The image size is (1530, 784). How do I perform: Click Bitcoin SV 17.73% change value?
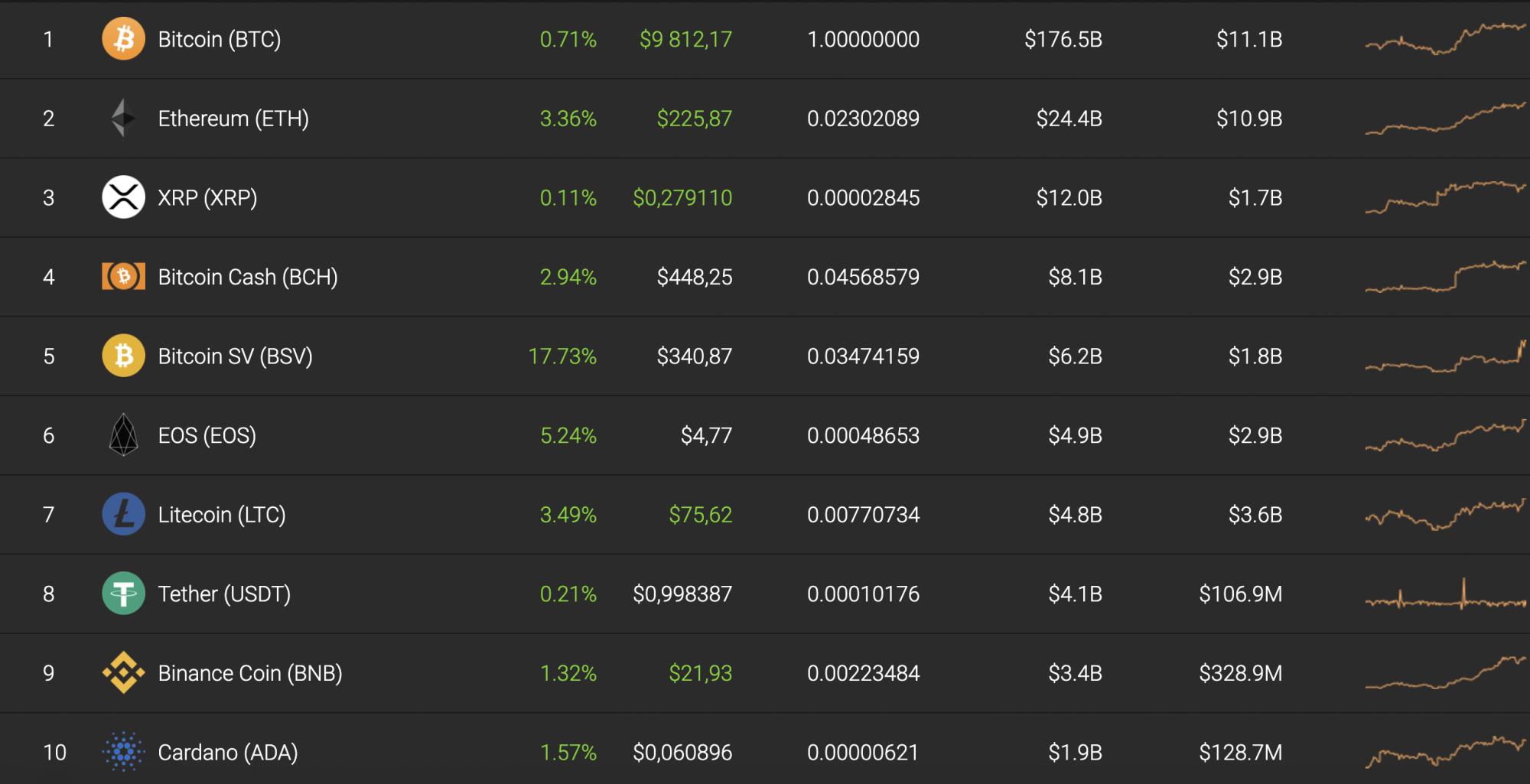(562, 356)
